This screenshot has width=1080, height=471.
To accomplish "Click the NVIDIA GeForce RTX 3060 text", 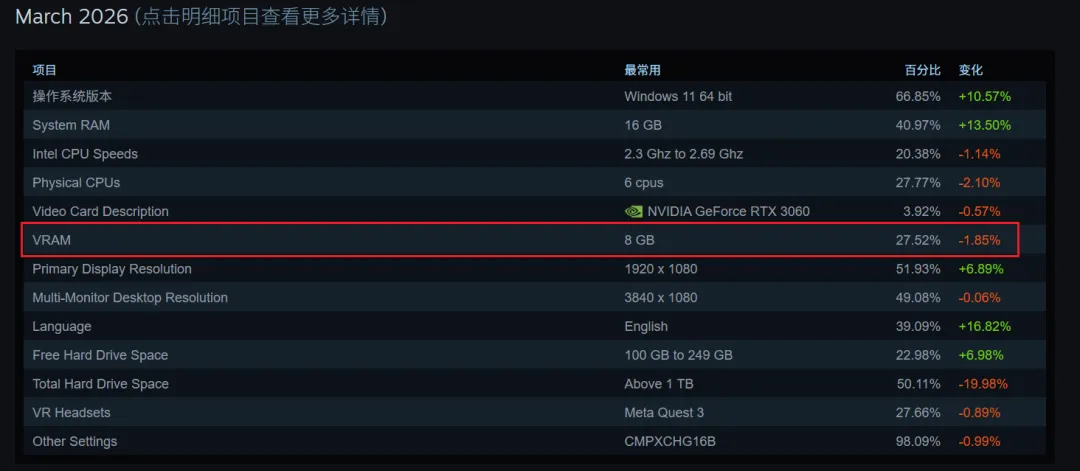I will point(729,211).
